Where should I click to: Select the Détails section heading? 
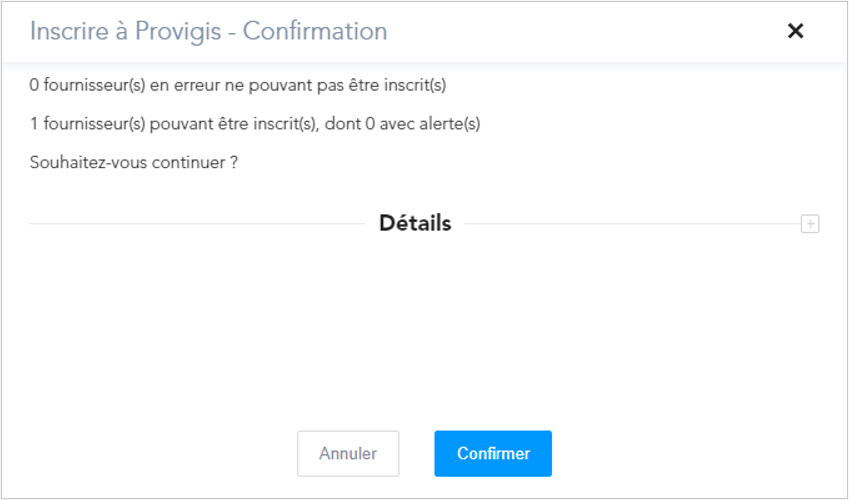(x=415, y=223)
